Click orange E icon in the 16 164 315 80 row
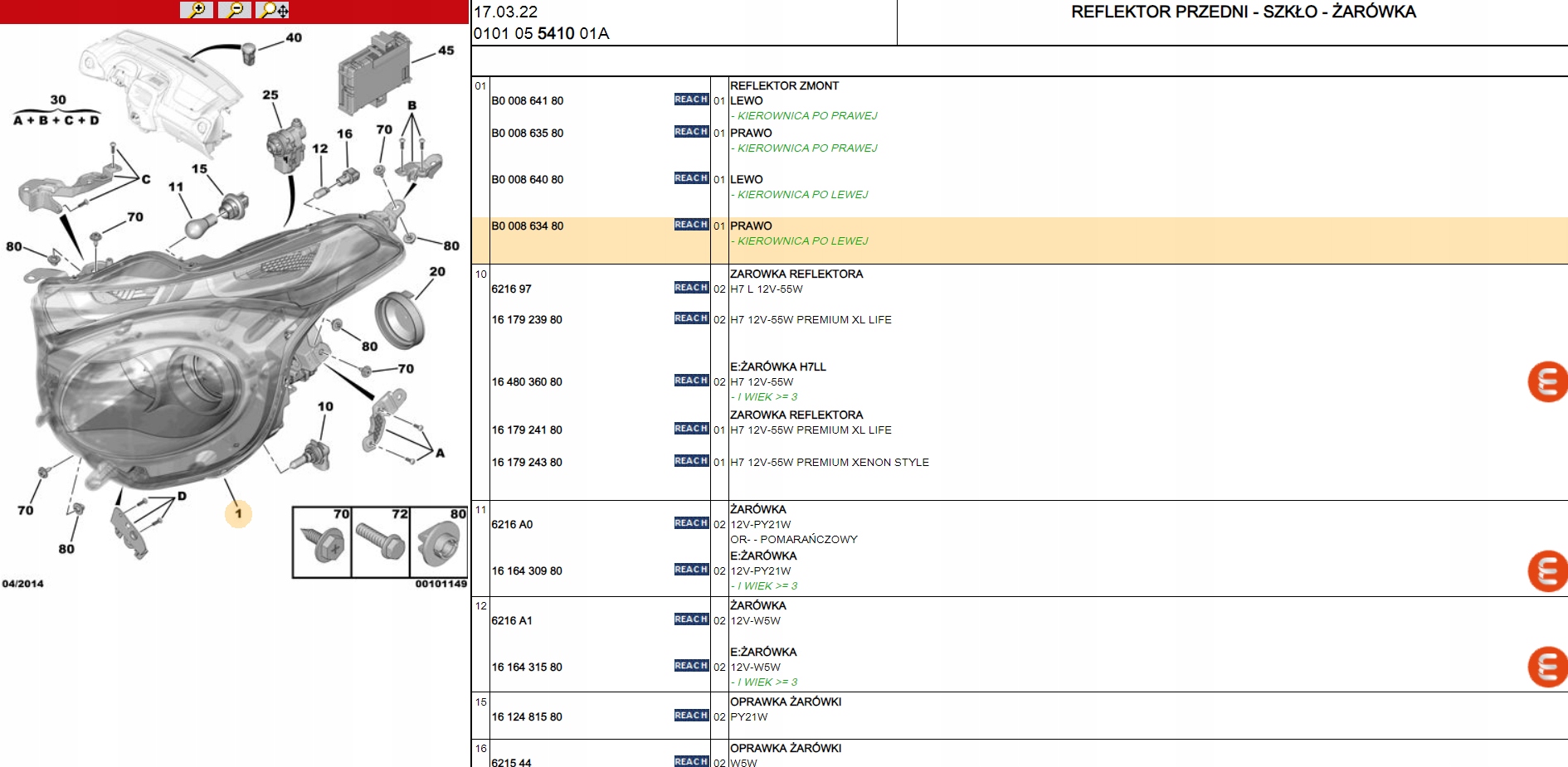1568x767 pixels. [x=1547, y=667]
